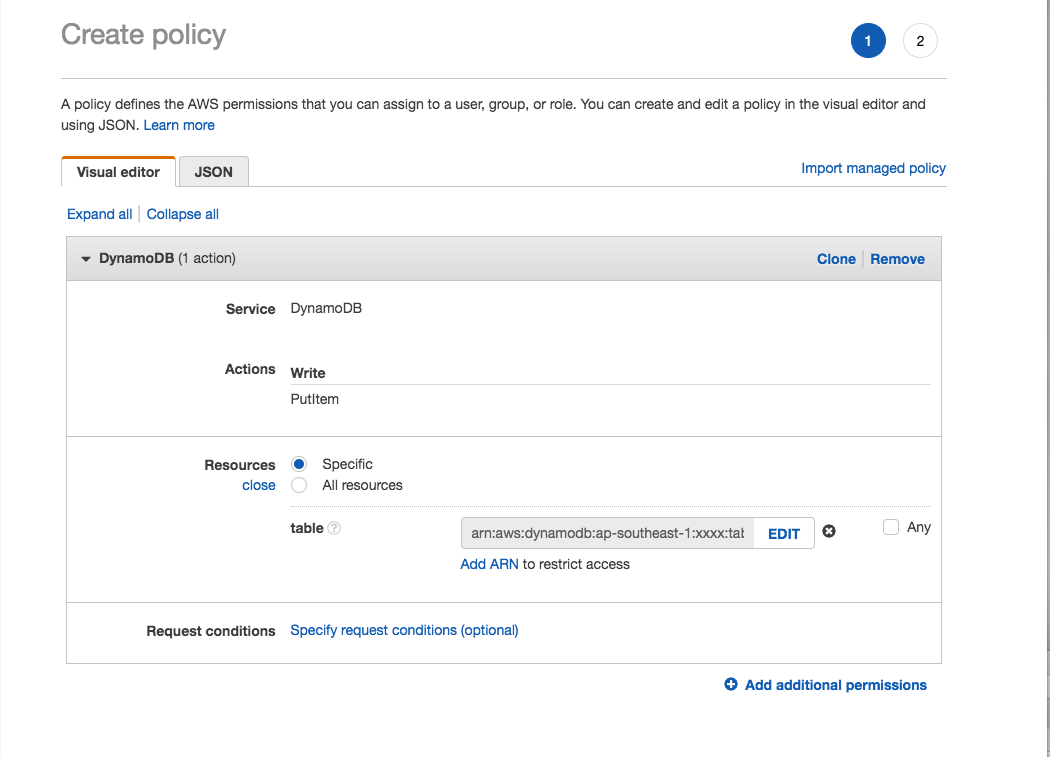The height and width of the screenshot is (757, 1050).
Task: Select the Specific resources radio button
Action: (299, 464)
